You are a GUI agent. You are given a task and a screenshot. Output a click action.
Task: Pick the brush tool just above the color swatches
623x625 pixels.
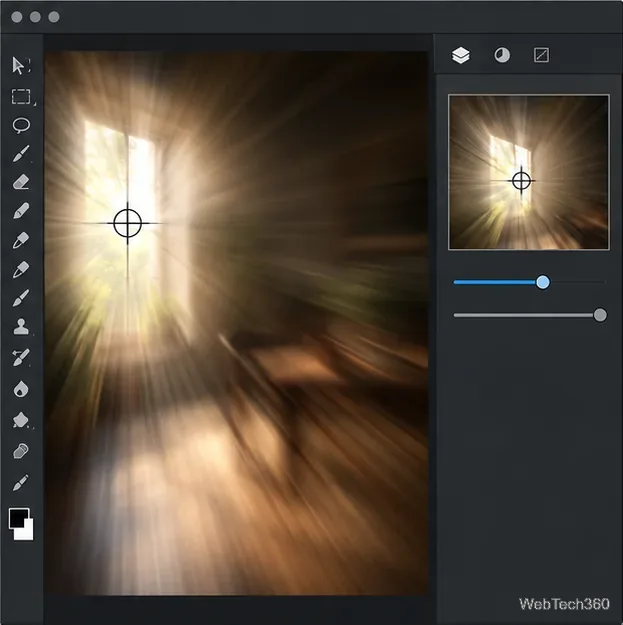(x=21, y=483)
